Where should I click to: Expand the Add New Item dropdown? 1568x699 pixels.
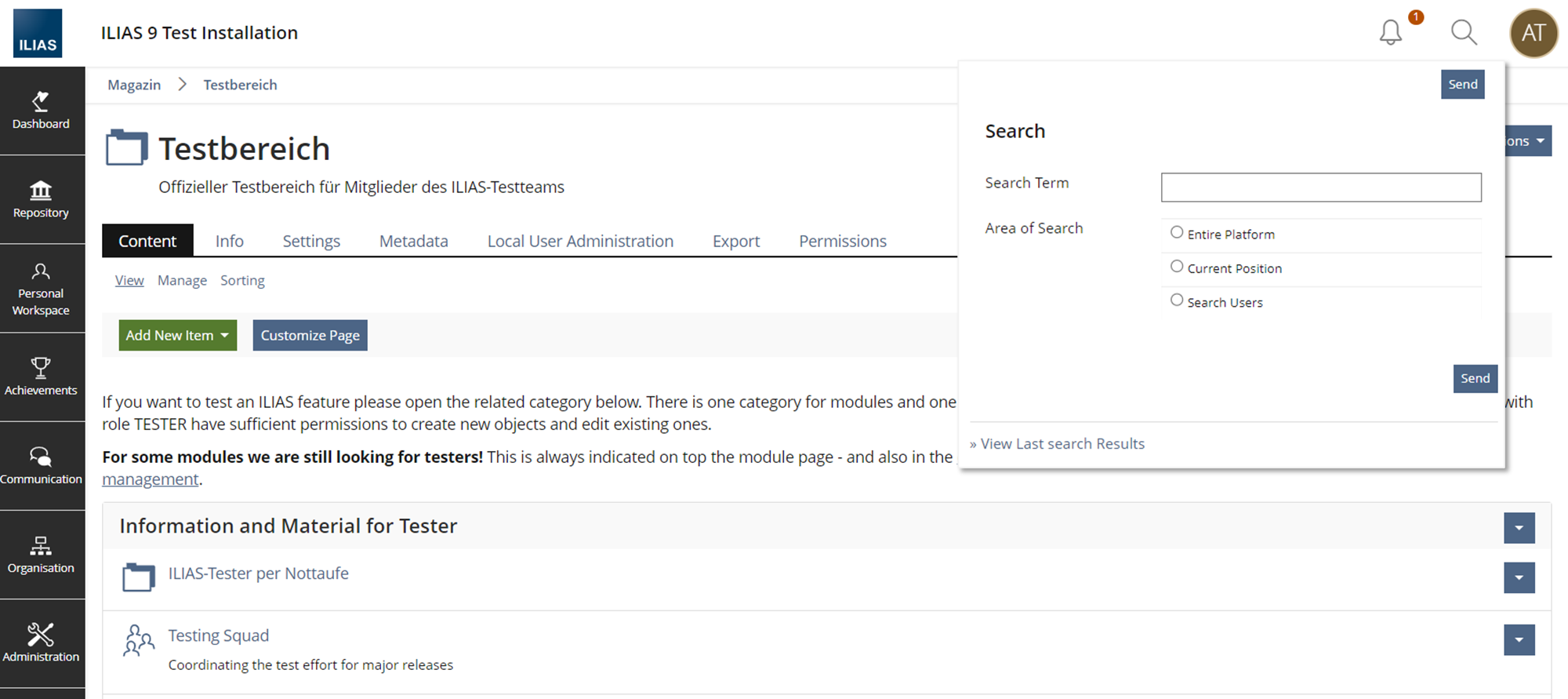(177, 335)
